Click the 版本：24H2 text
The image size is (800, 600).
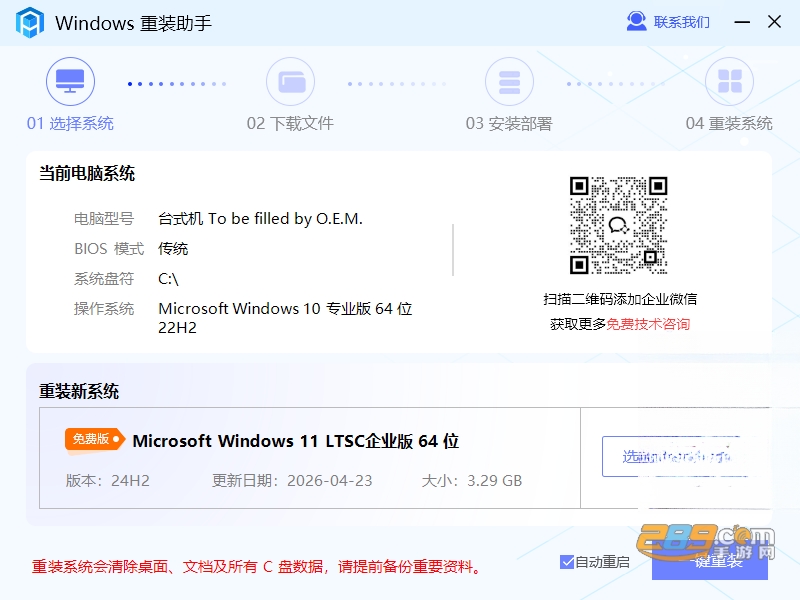click(x=108, y=481)
